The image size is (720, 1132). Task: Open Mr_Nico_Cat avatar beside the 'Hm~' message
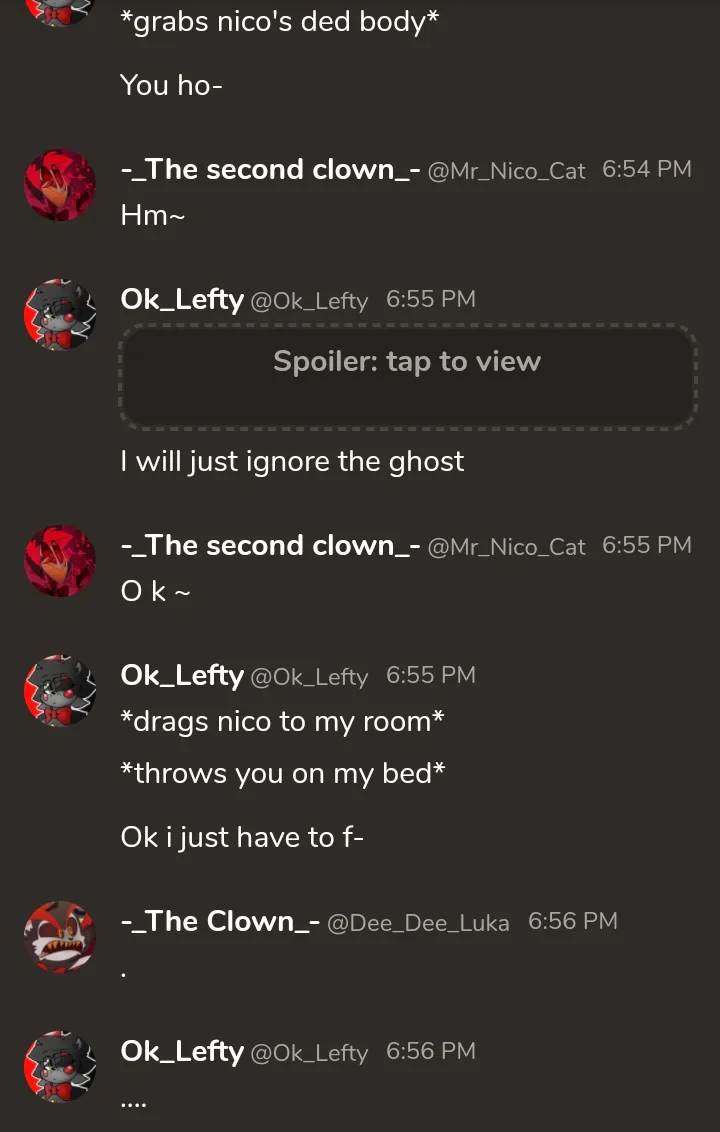(60, 185)
